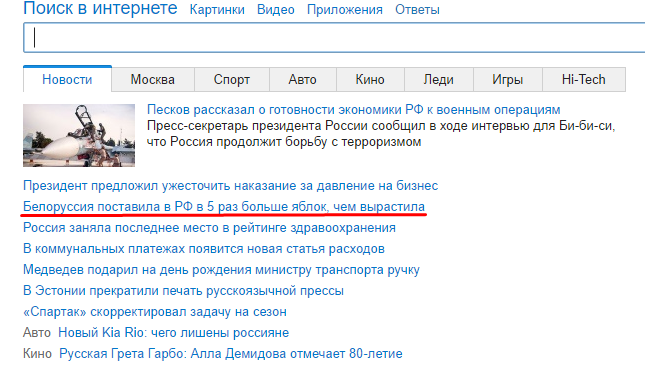Image resolution: width=645 pixels, height=369 pixels.
Task: Select the Новости tab
Action: coord(67,79)
